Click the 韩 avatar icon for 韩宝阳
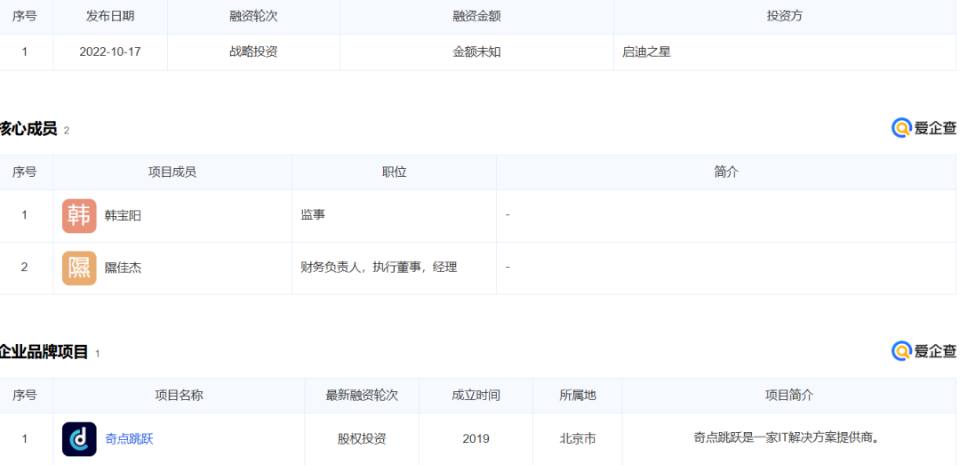This screenshot has width=960, height=465. 79,216
